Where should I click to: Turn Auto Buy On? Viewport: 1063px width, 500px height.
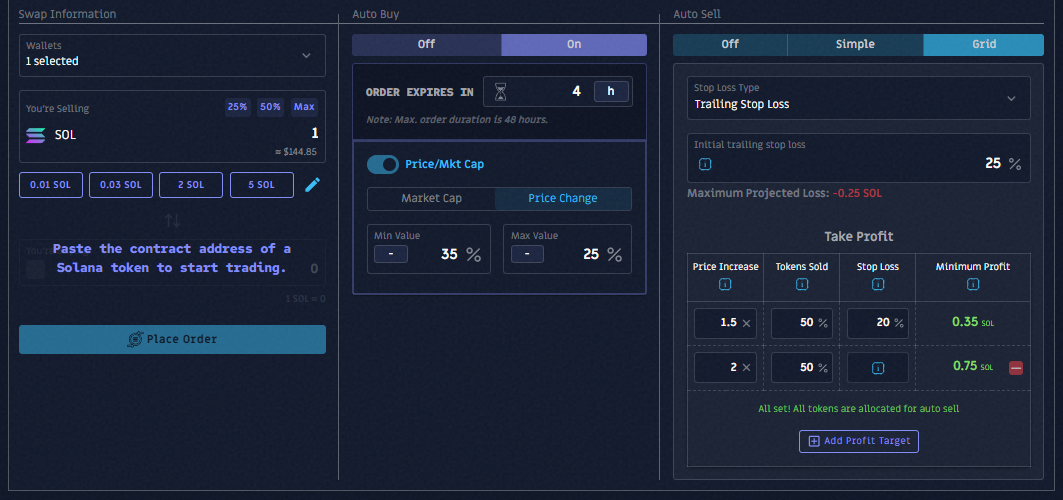click(574, 45)
